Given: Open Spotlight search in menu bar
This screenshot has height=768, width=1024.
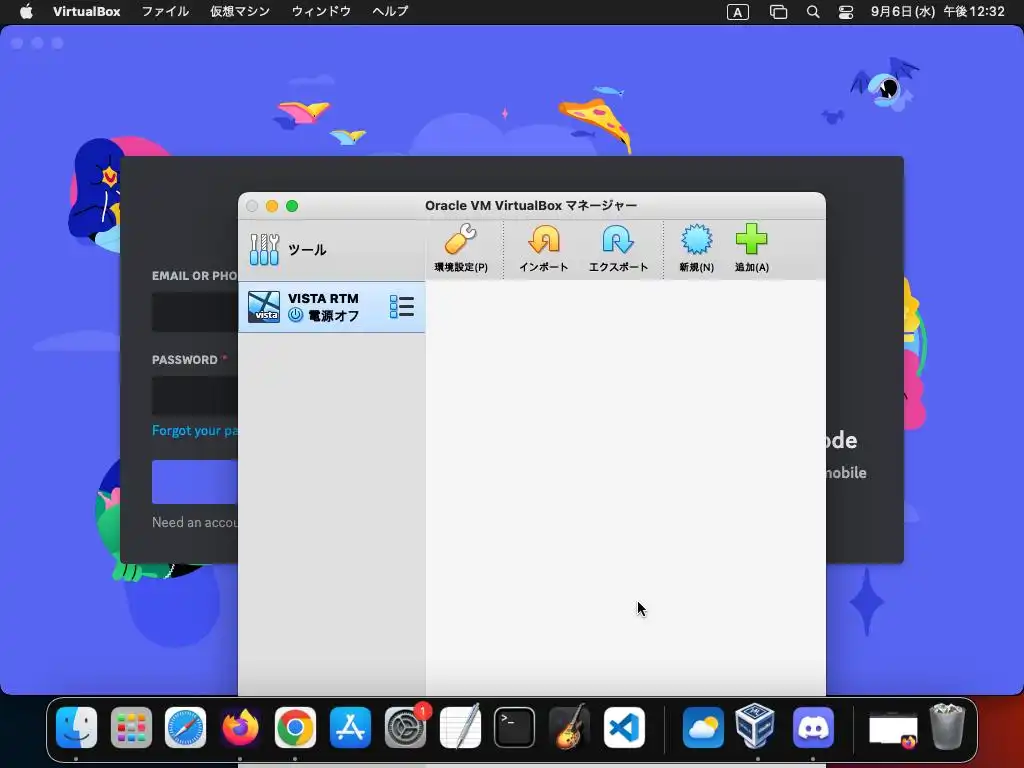Looking at the screenshot, I should click(812, 12).
